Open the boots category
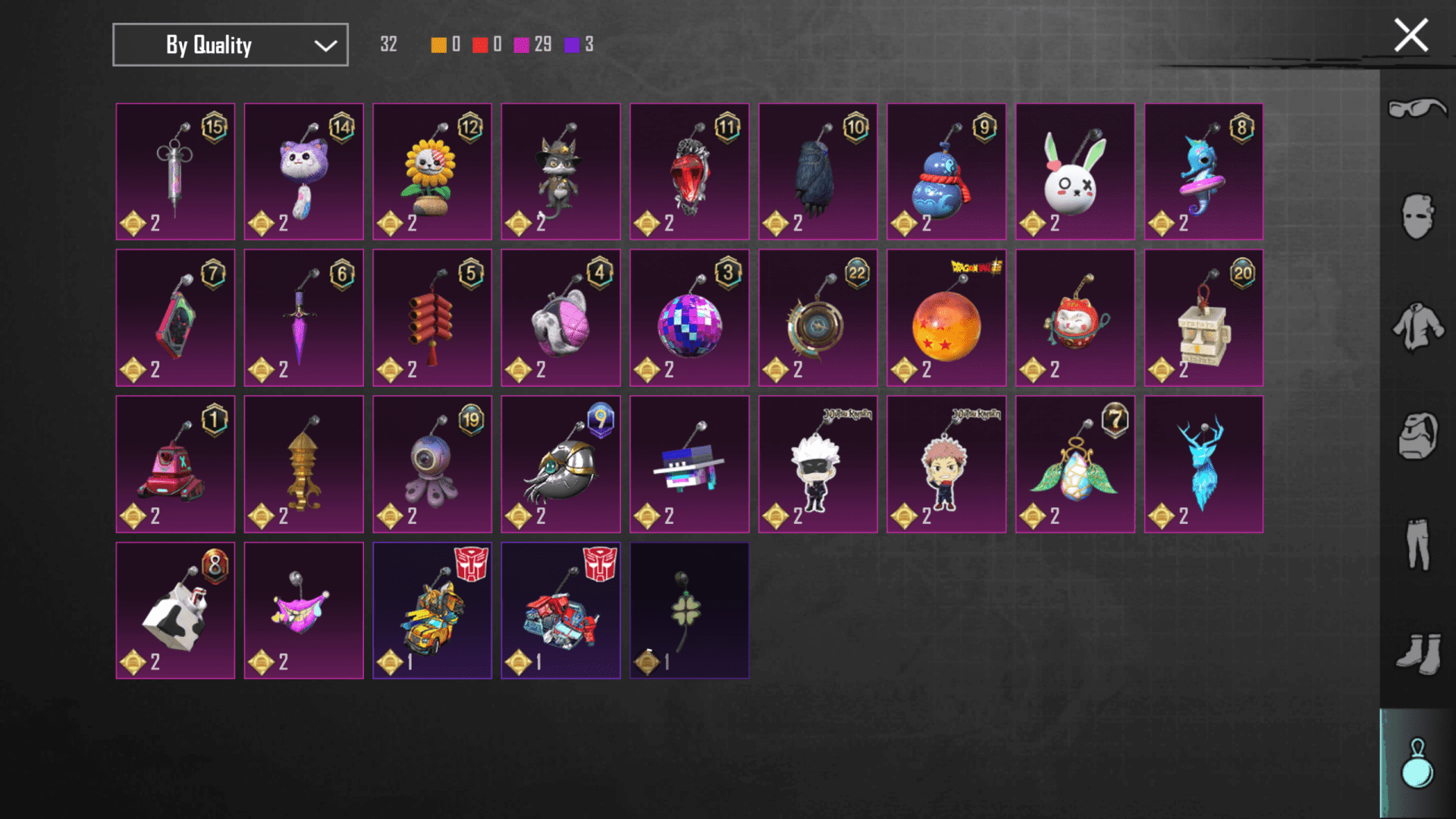This screenshot has width=1456, height=819. (1418, 653)
